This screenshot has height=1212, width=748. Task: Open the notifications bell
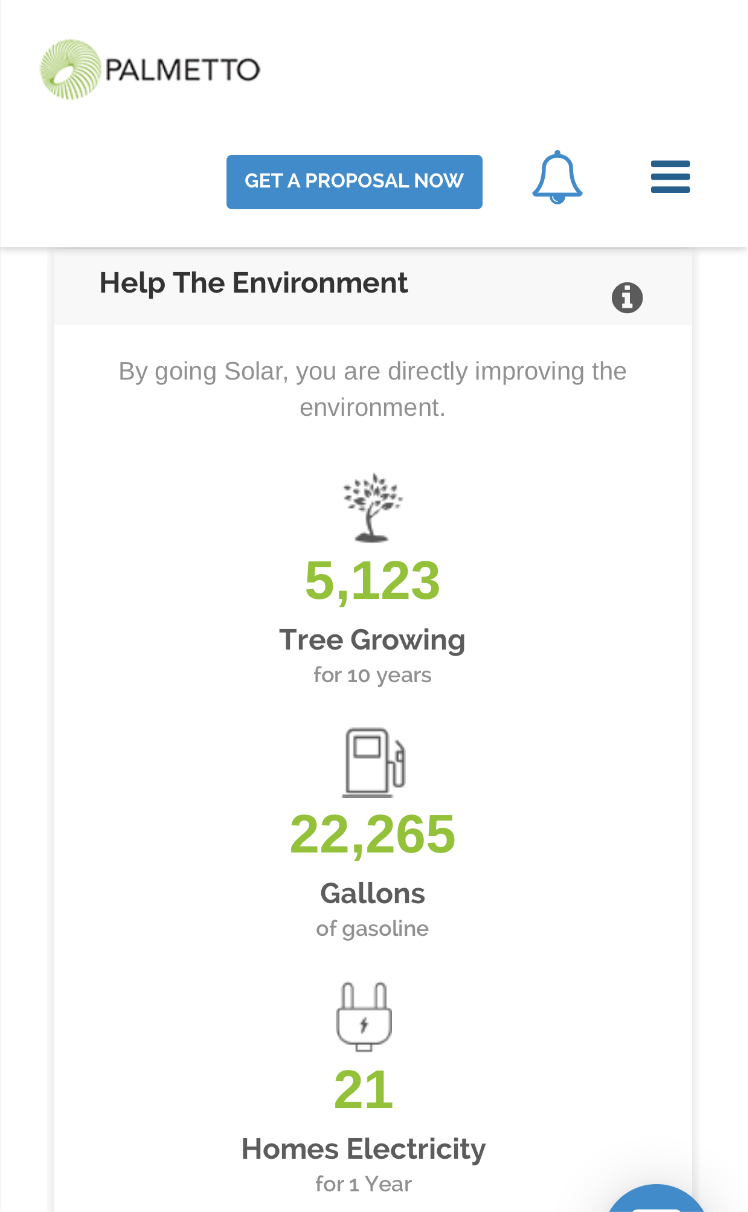point(557,178)
